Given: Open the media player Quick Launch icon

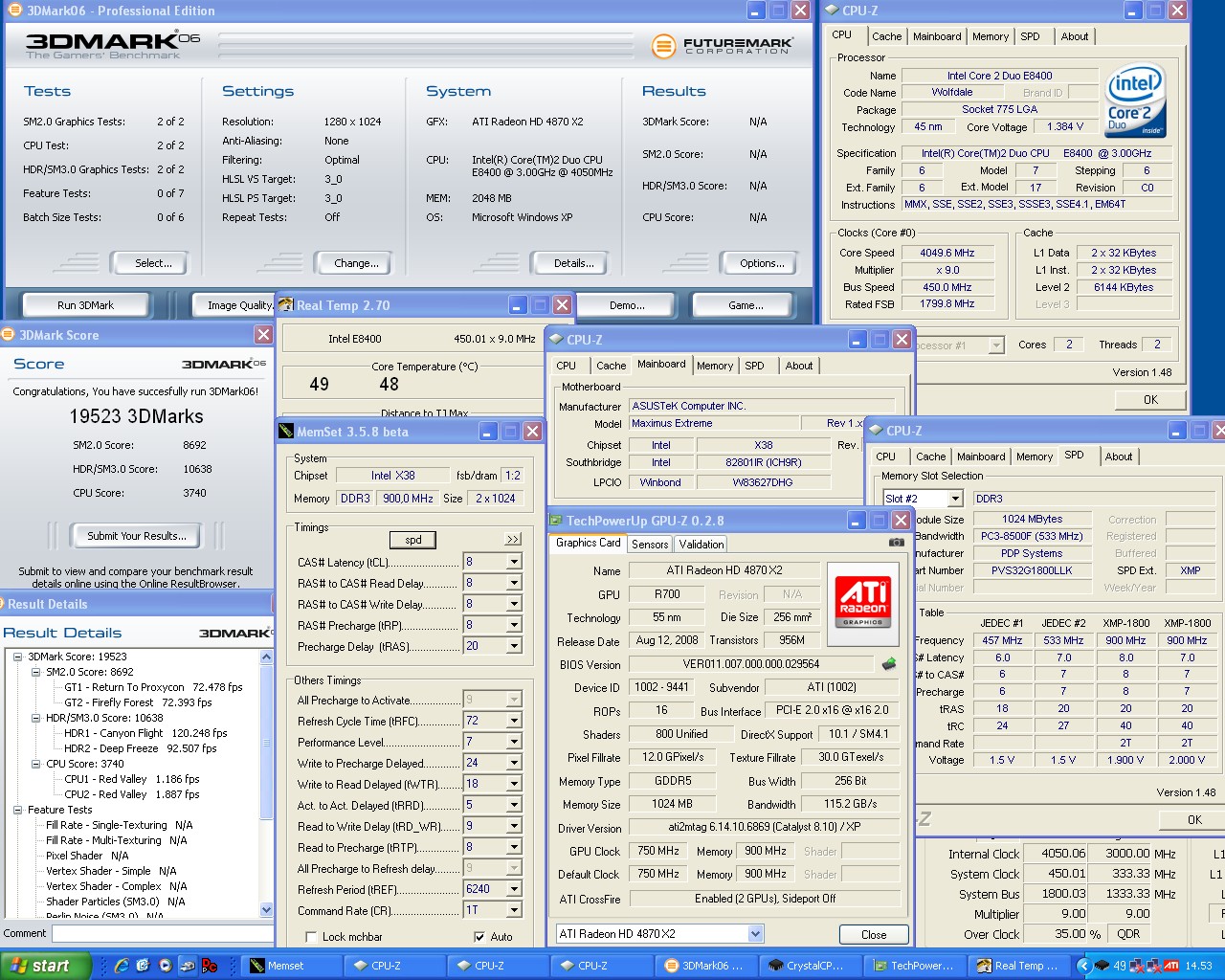Looking at the screenshot, I should (x=165, y=966).
